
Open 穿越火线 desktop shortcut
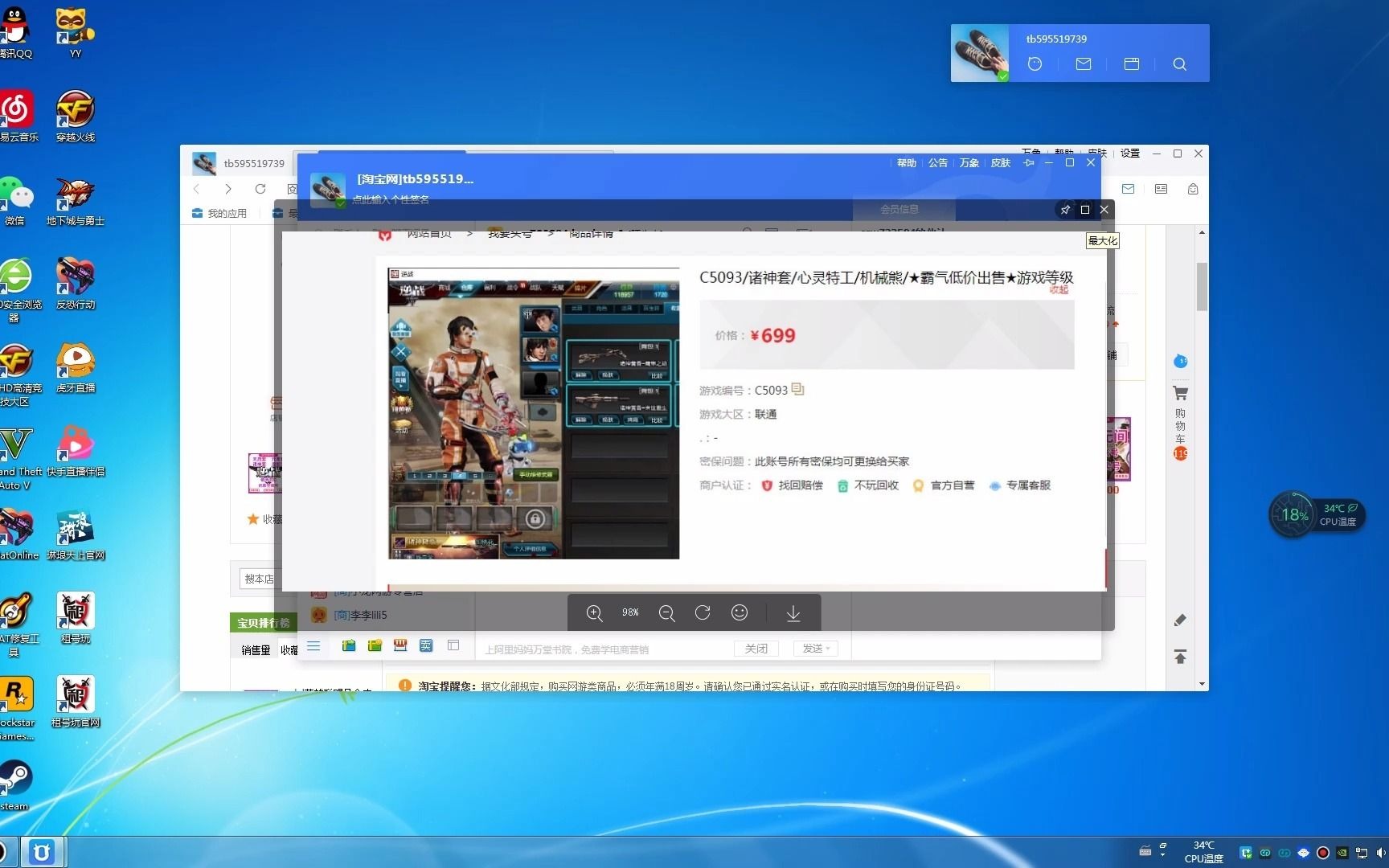(x=76, y=116)
